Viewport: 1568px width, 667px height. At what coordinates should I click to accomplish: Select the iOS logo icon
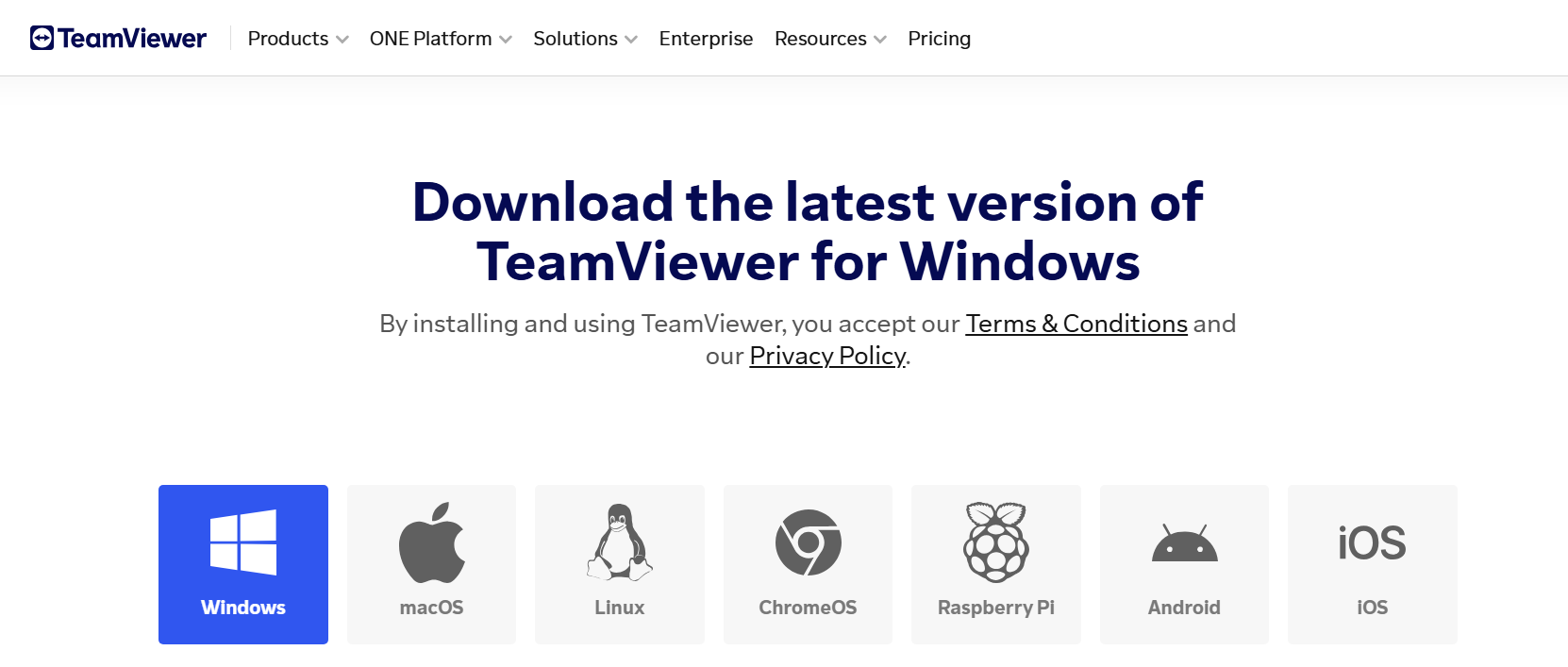point(1372,542)
